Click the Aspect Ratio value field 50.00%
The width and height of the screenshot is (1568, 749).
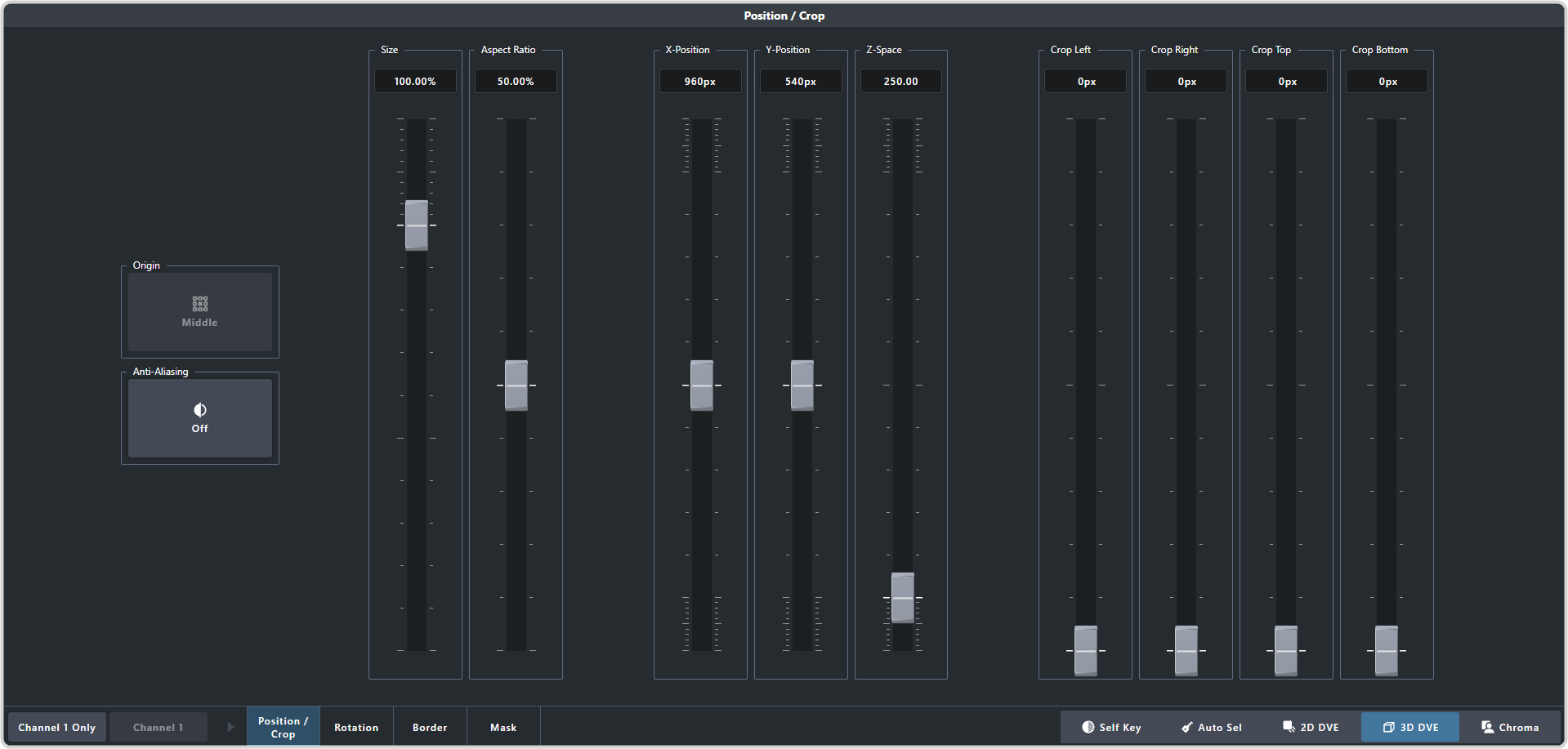[516, 81]
